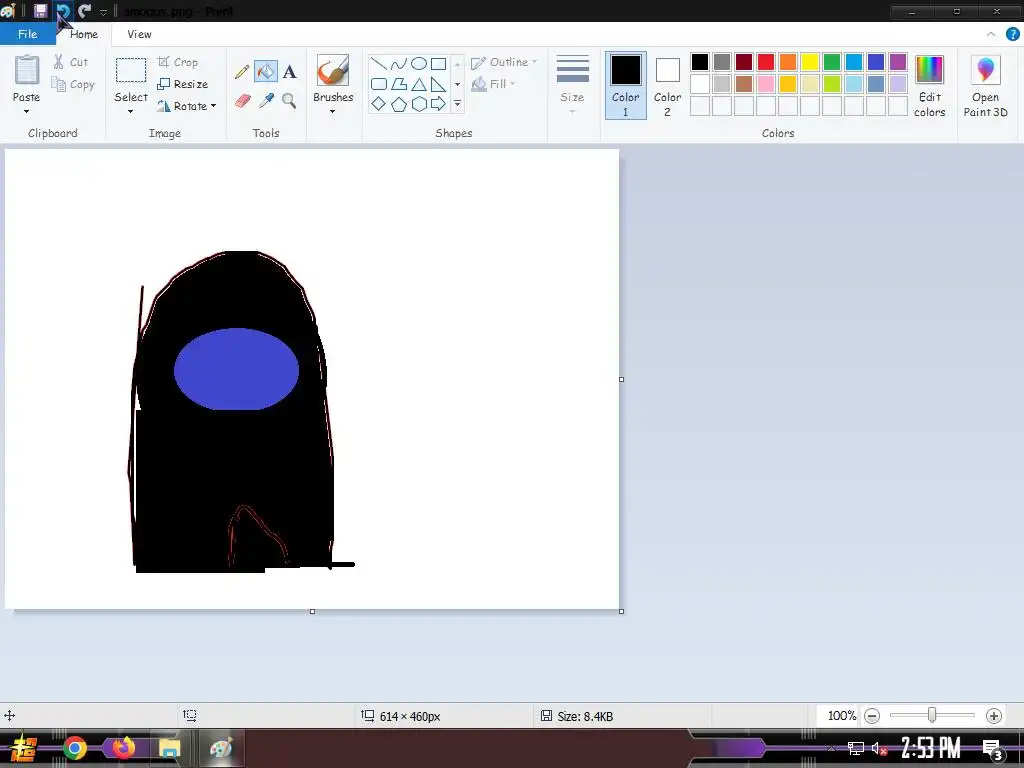Click the taskbar clock showing 2:53 PM
This screenshot has width=1024, height=768.
pos(930,748)
